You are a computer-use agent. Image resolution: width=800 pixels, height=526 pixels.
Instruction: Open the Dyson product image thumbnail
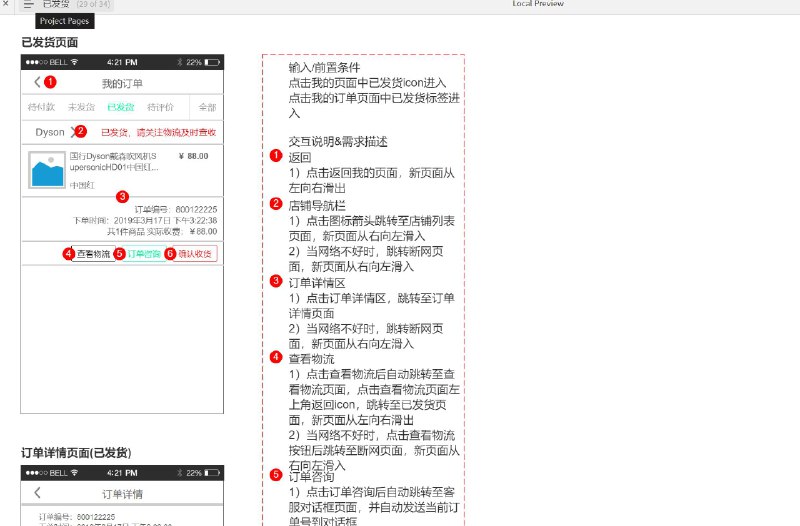[47, 170]
